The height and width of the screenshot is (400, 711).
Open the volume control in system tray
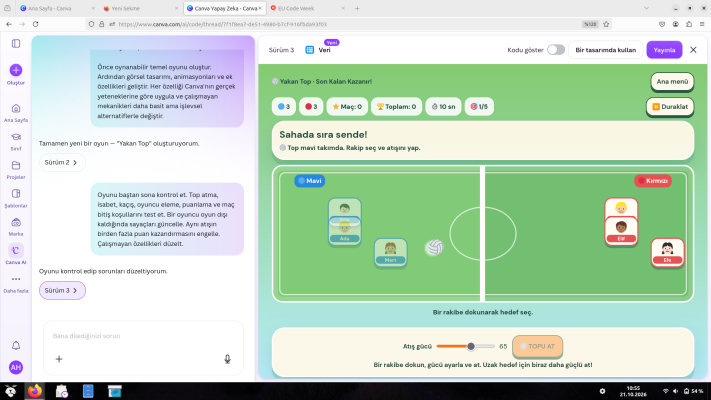point(675,391)
